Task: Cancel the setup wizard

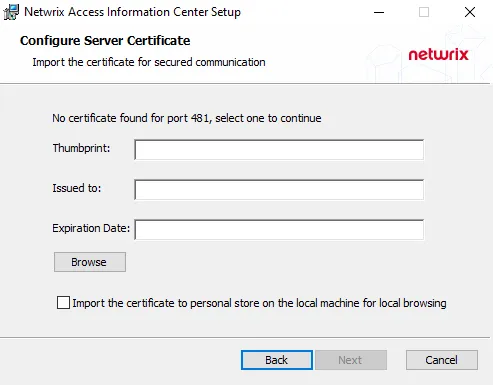Action: (x=442, y=360)
